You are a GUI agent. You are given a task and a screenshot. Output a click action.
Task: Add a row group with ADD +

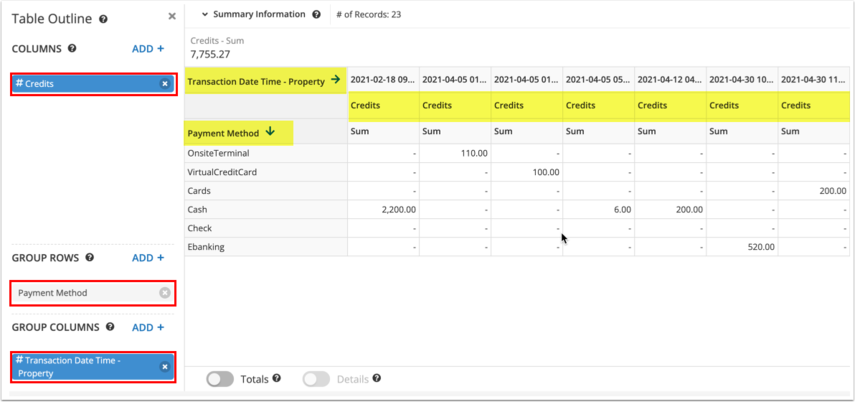(x=148, y=258)
